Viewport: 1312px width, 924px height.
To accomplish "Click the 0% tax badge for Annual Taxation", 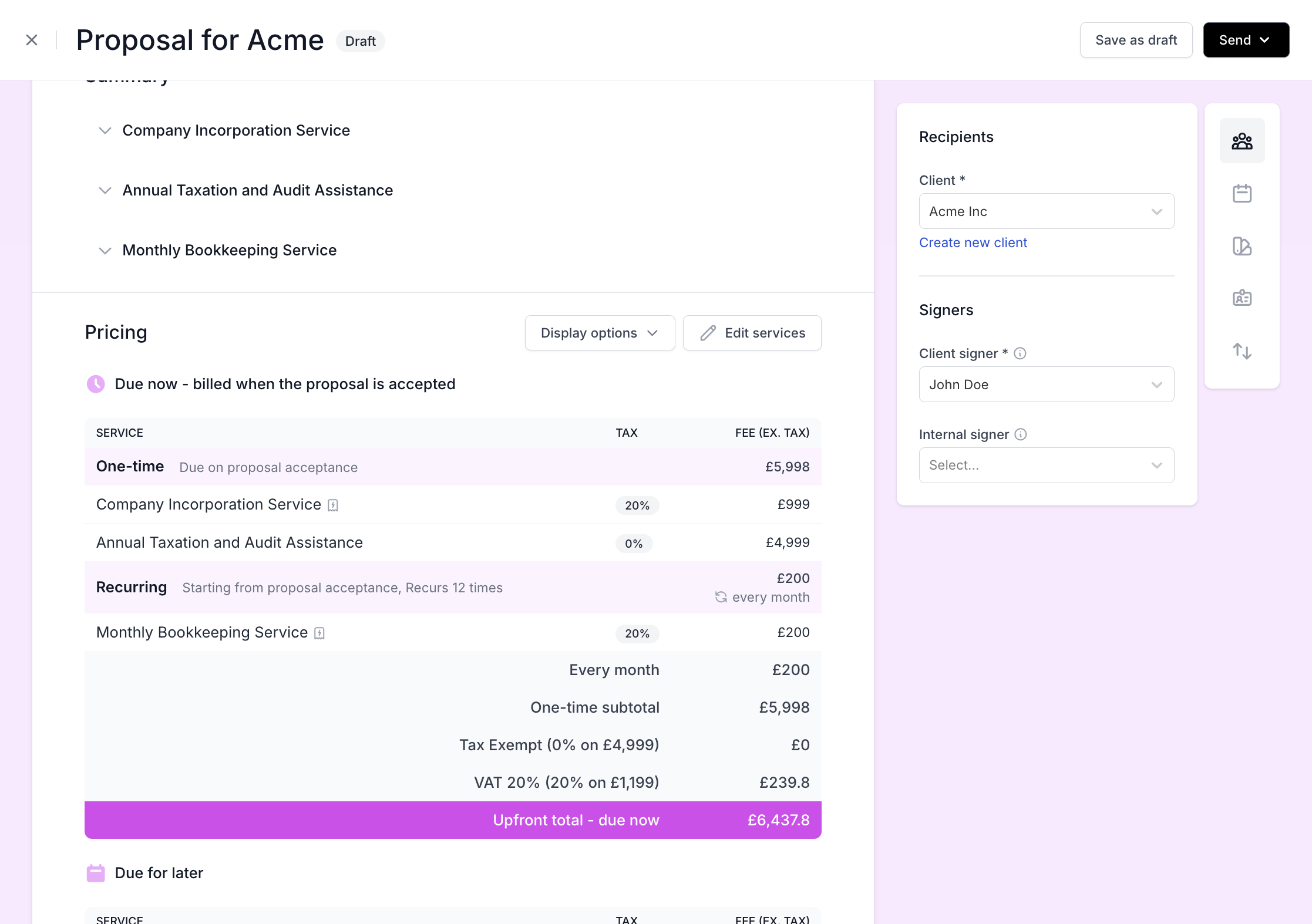I will pos(634,544).
